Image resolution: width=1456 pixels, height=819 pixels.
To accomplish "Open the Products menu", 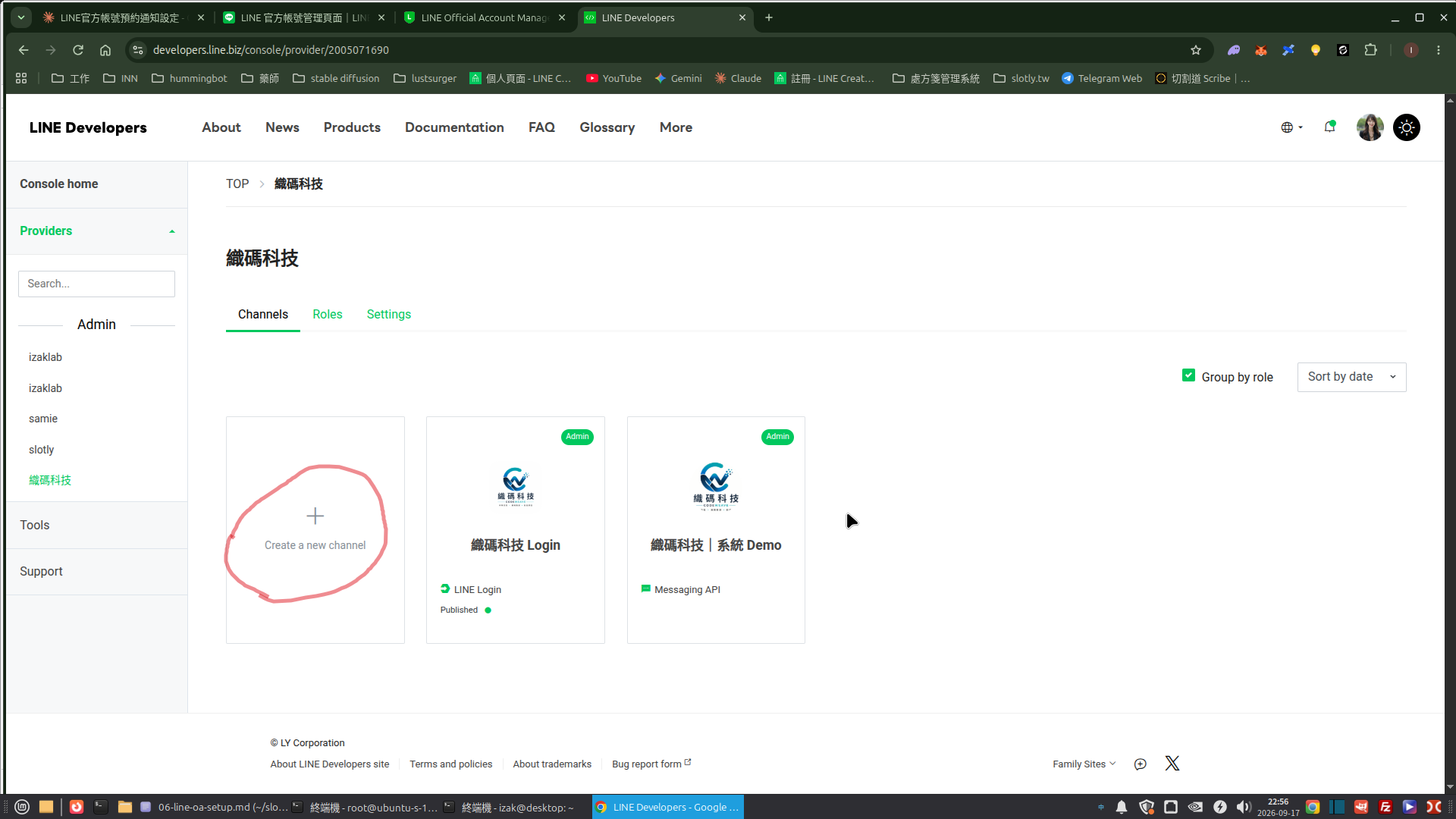I will pyautogui.click(x=352, y=127).
